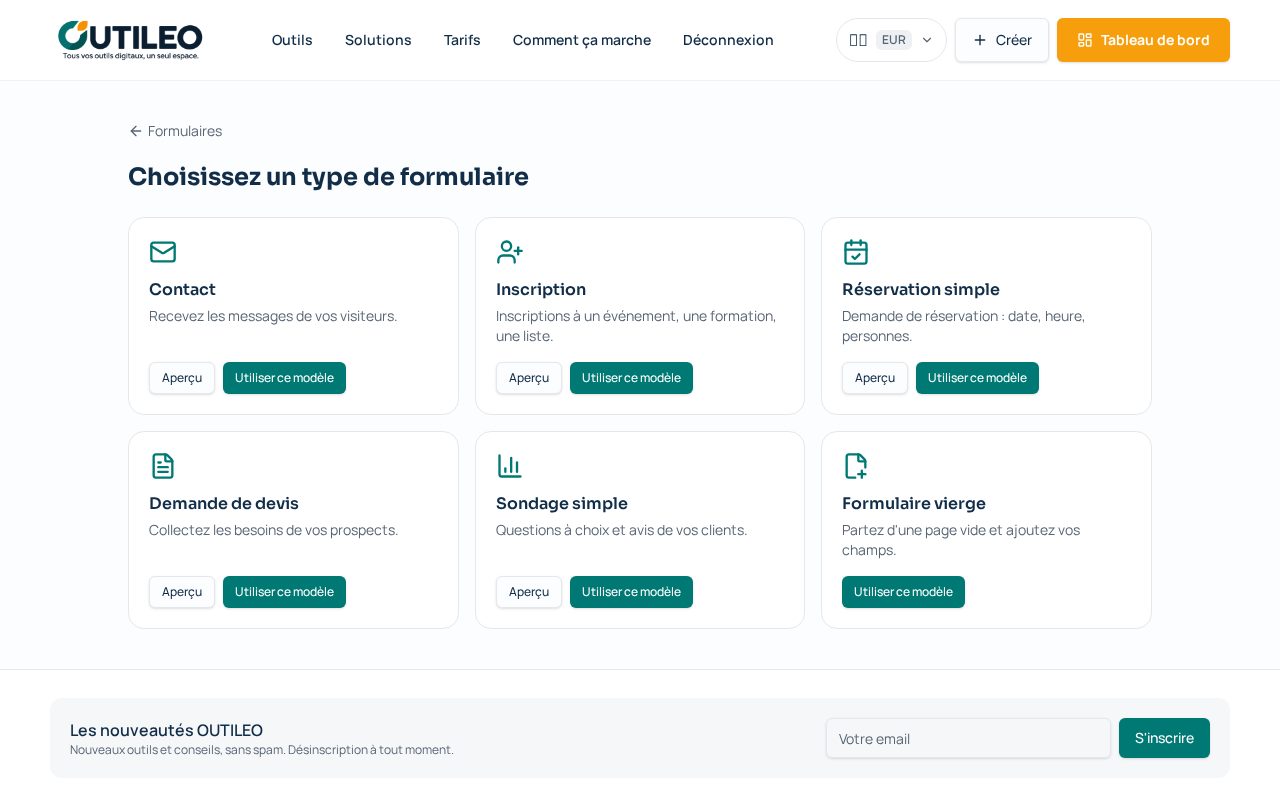The height and width of the screenshot is (800, 1280).
Task: Click the Déconnexion link
Action: [x=728, y=40]
